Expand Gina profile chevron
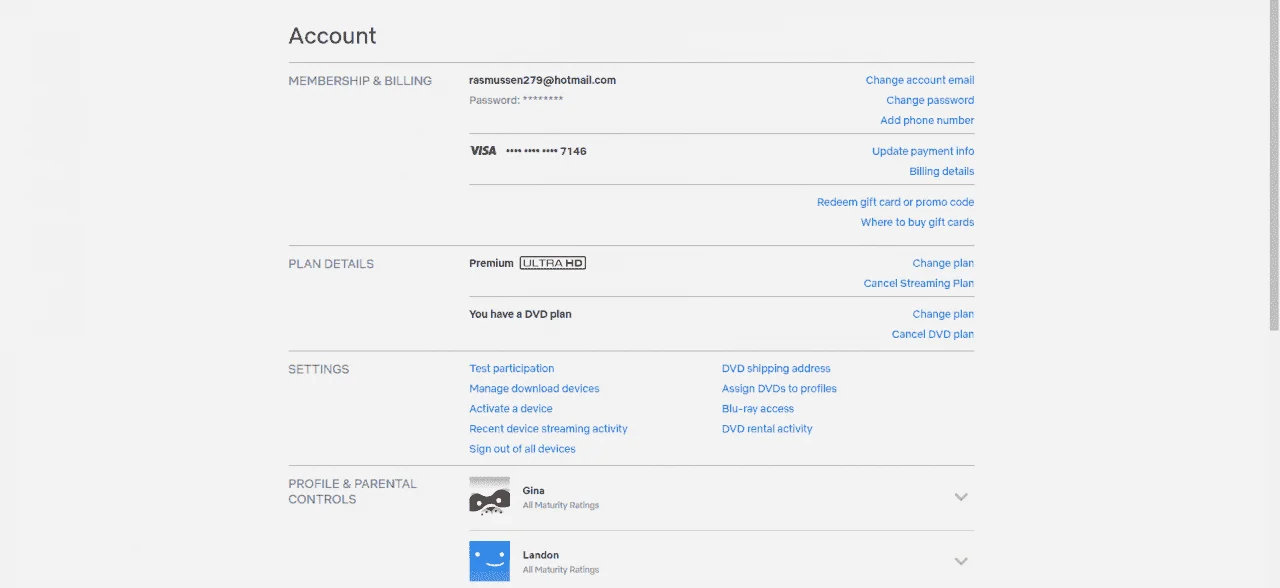The width and height of the screenshot is (1280, 588). point(961,497)
